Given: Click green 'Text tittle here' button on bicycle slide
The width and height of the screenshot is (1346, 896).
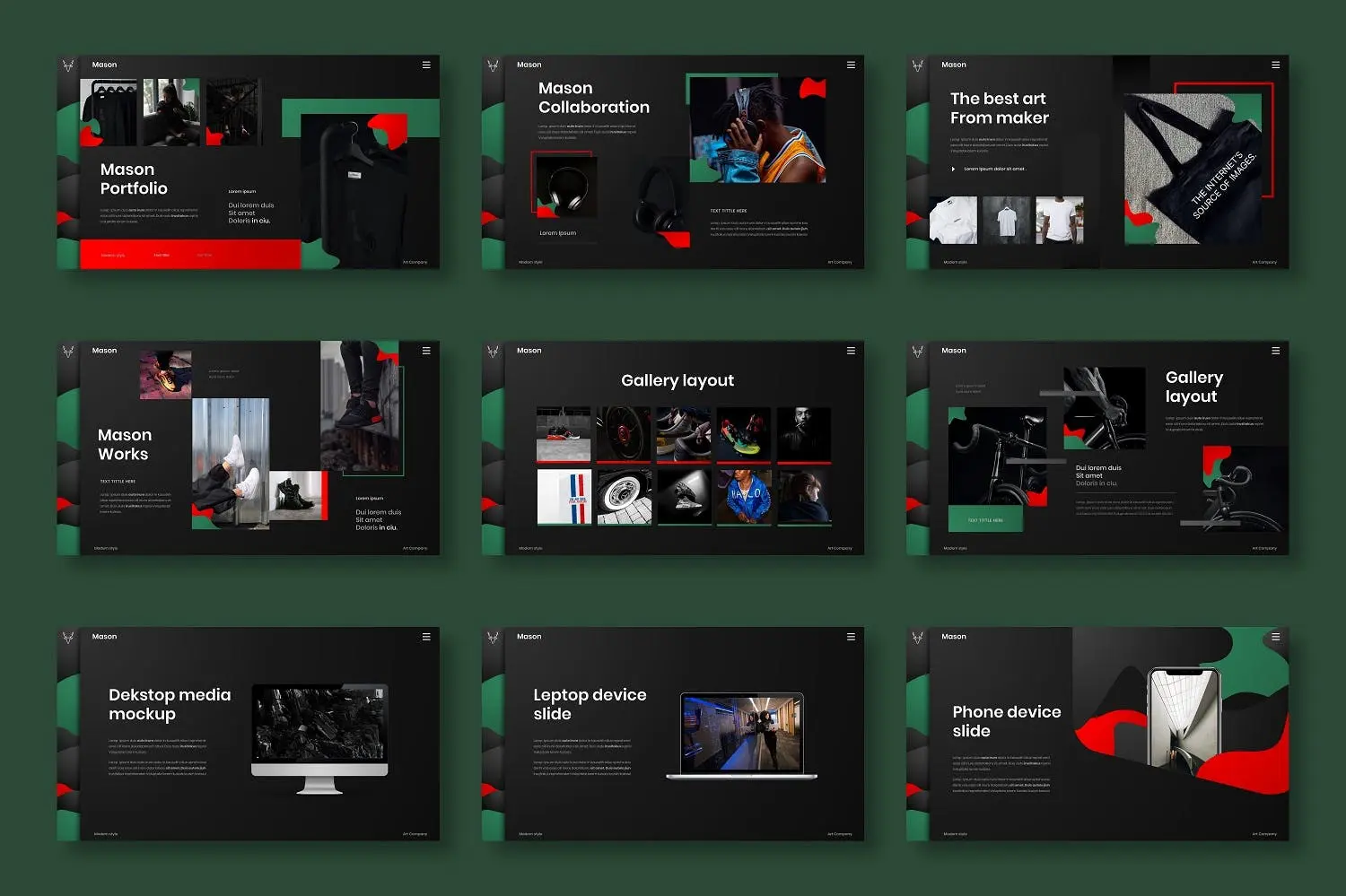Looking at the screenshot, I should pos(985,519).
